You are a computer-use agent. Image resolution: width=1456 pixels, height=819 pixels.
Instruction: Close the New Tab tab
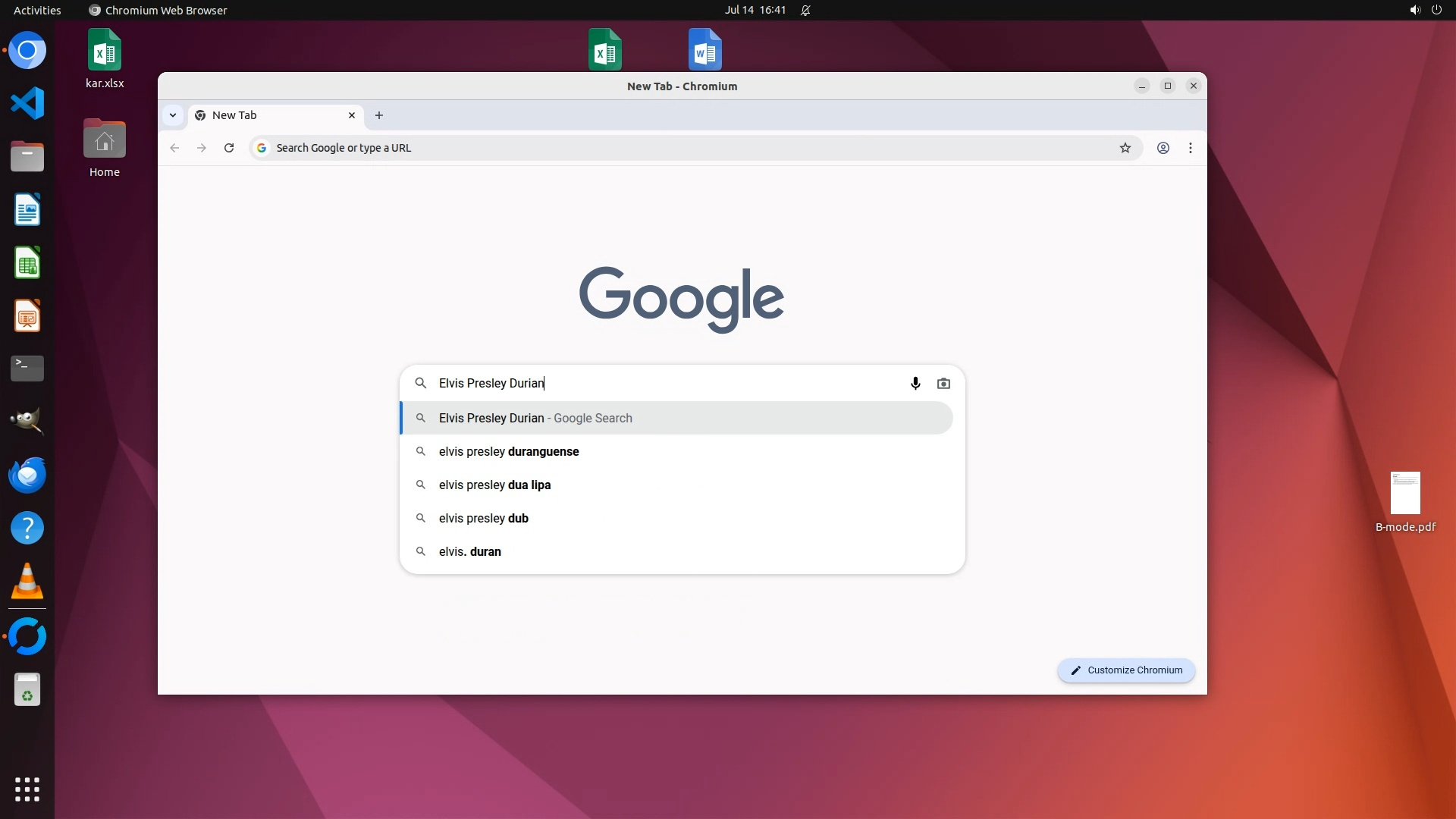click(352, 115)
